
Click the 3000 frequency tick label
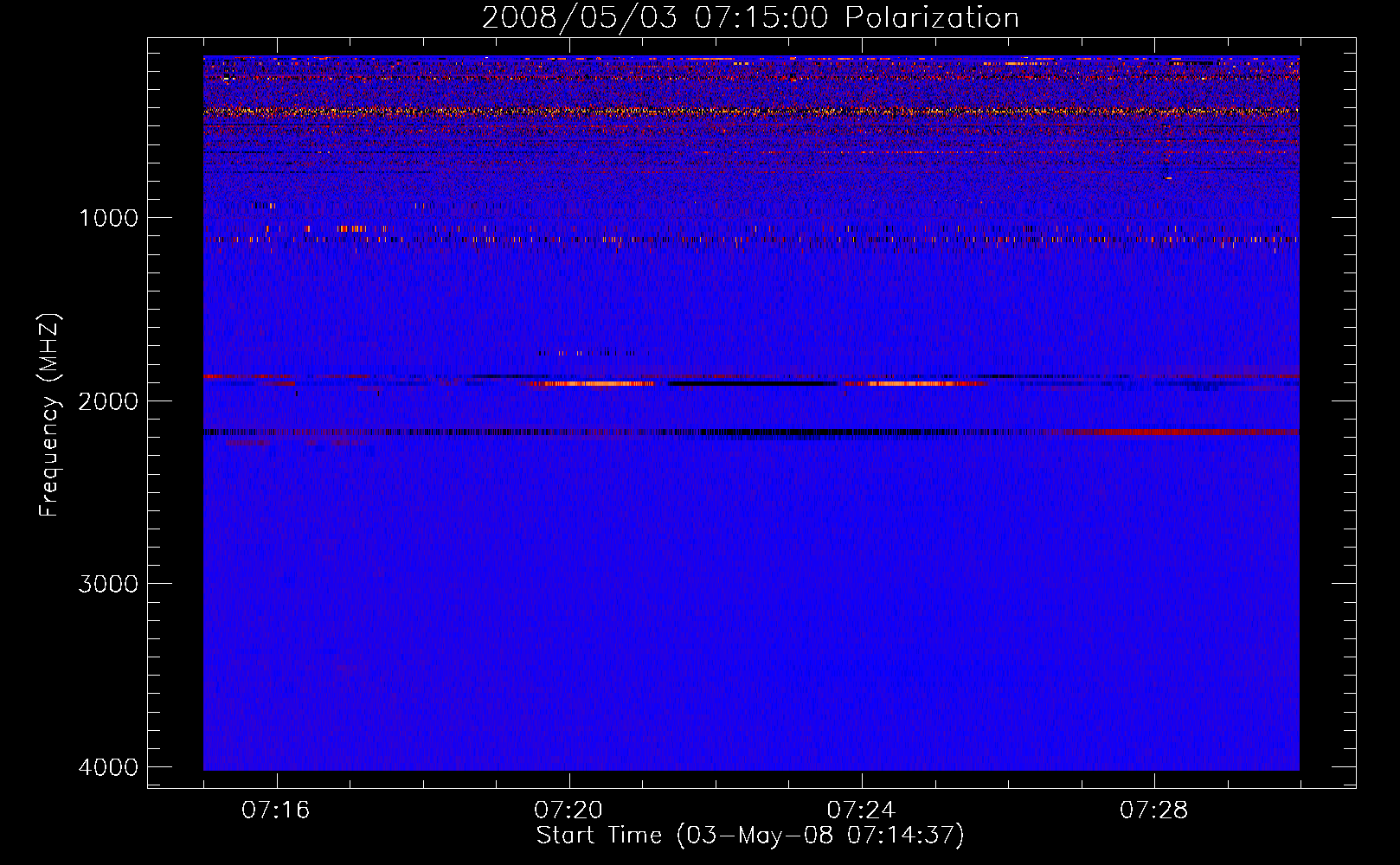[x=108, y=584]
